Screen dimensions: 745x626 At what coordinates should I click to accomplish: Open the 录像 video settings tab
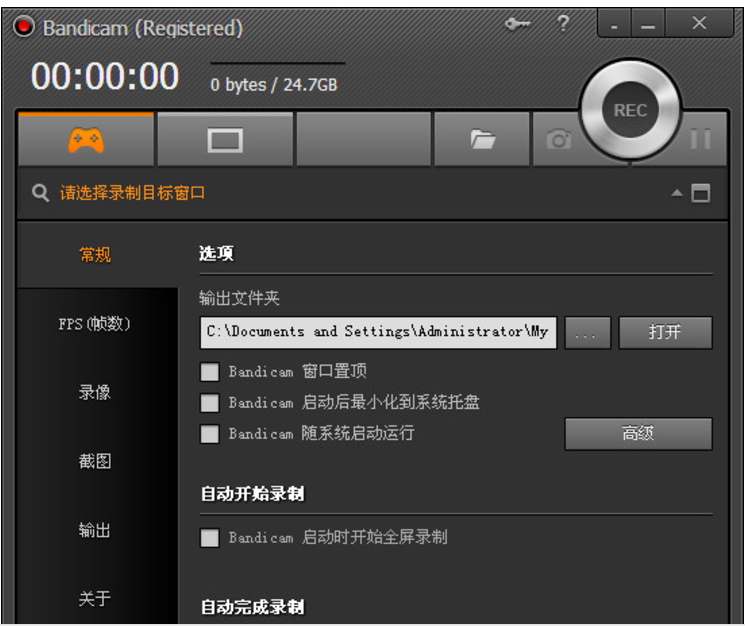(x=95, y=392)
